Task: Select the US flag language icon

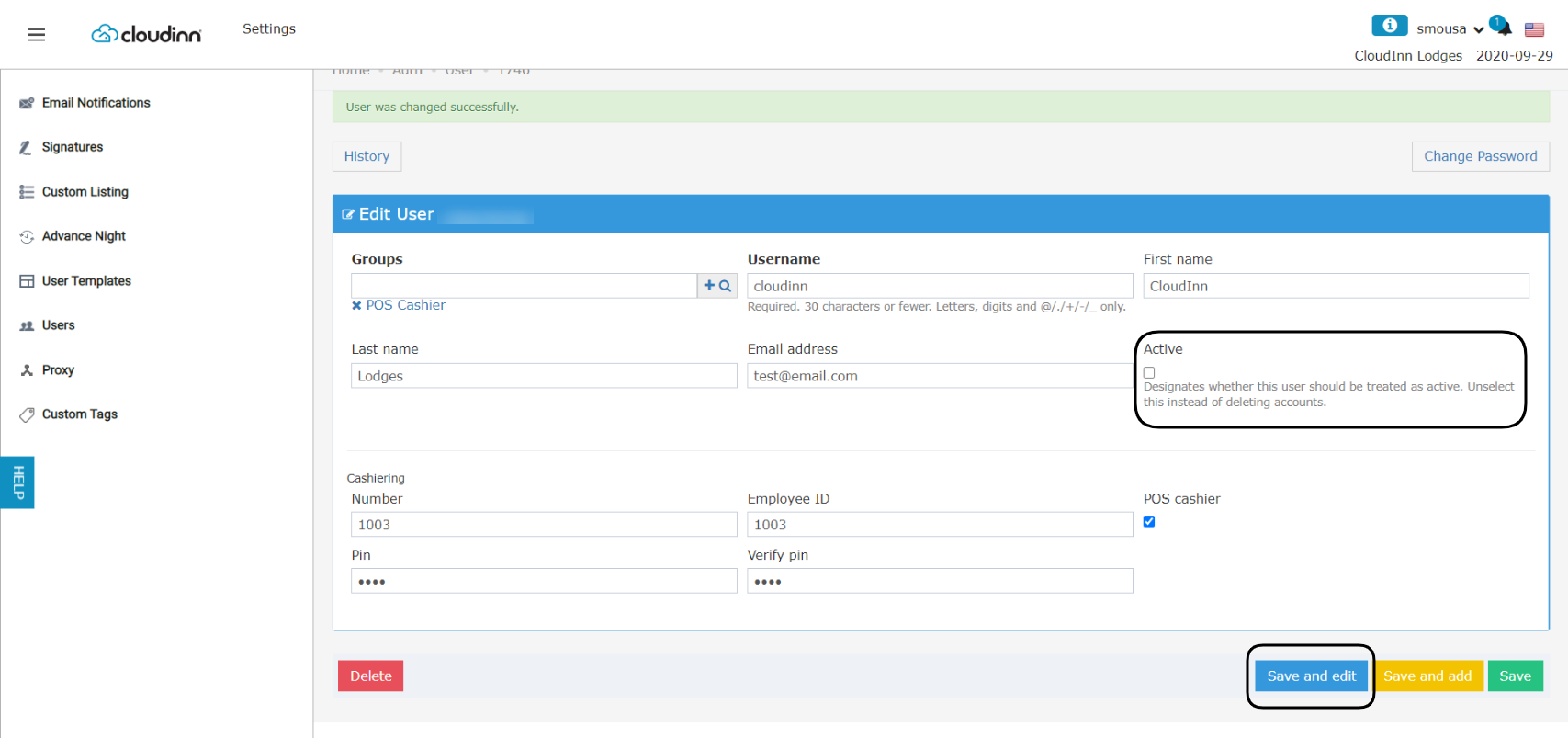Action: click(x=1534, y=30)
